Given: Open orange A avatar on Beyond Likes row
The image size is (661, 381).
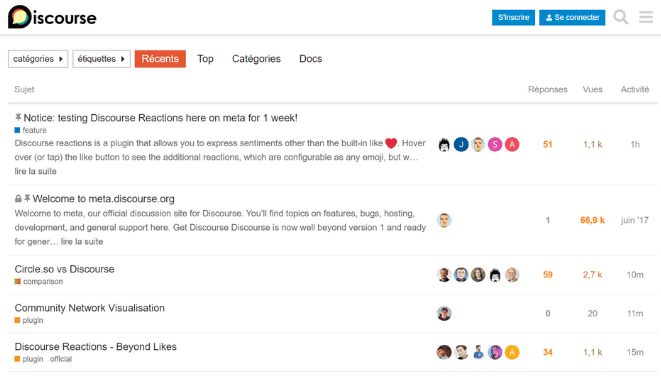Looking at the screenshot, I should pos(512,352).
